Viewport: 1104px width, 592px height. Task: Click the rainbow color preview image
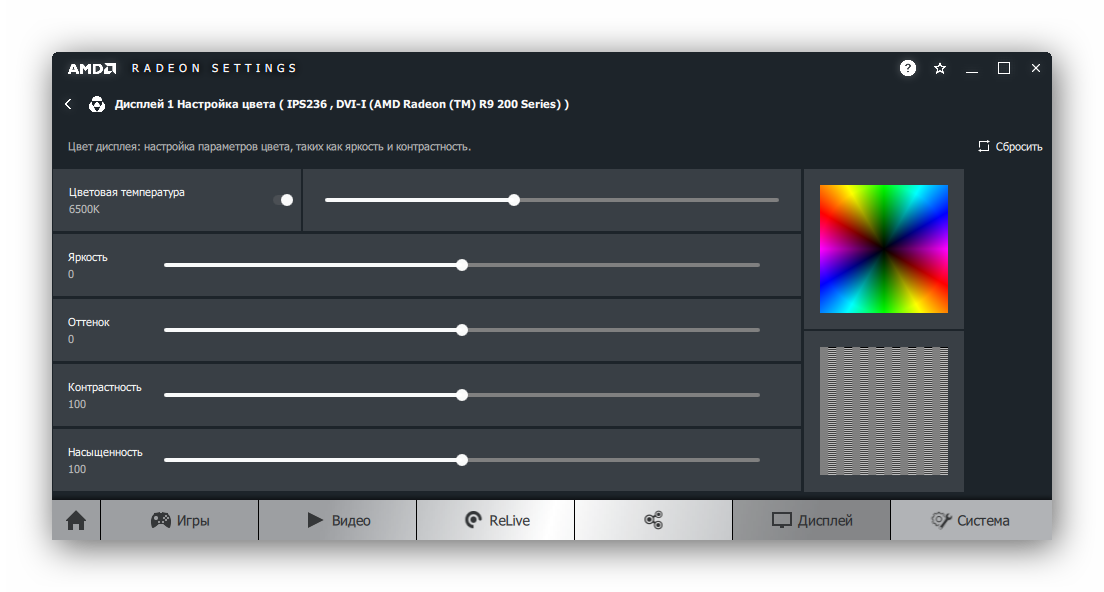click(883, 249)
